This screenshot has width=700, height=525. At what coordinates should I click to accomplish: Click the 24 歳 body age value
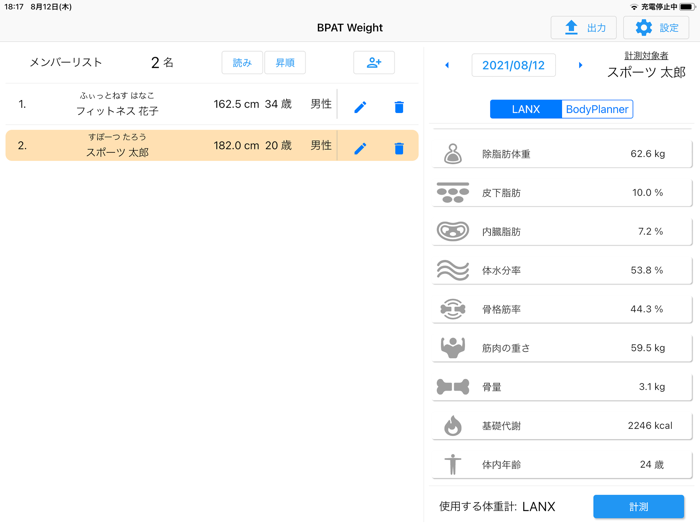click(x=652, y=464)
